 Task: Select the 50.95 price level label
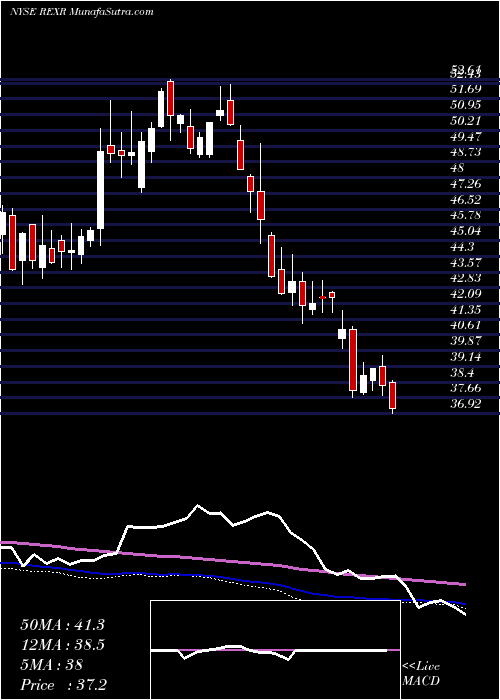(x=465, y=105)
